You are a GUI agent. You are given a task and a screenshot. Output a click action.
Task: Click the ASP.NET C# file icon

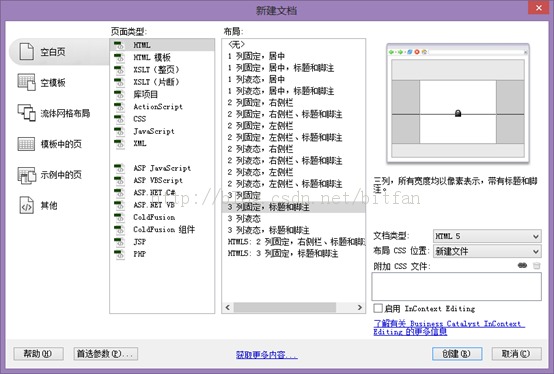pos(119,193)
